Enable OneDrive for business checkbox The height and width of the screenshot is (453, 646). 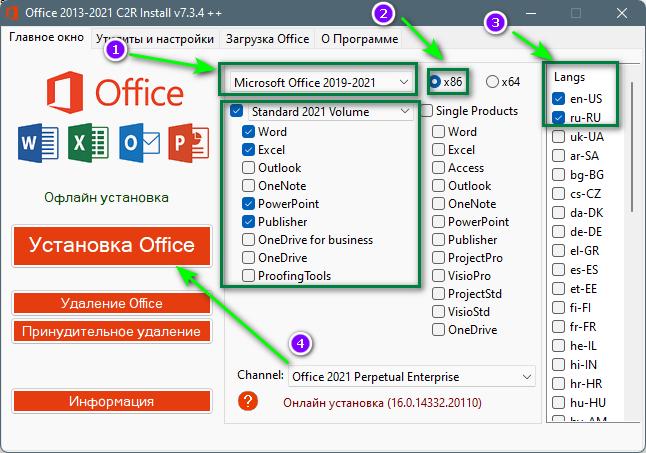click(248, 240)
